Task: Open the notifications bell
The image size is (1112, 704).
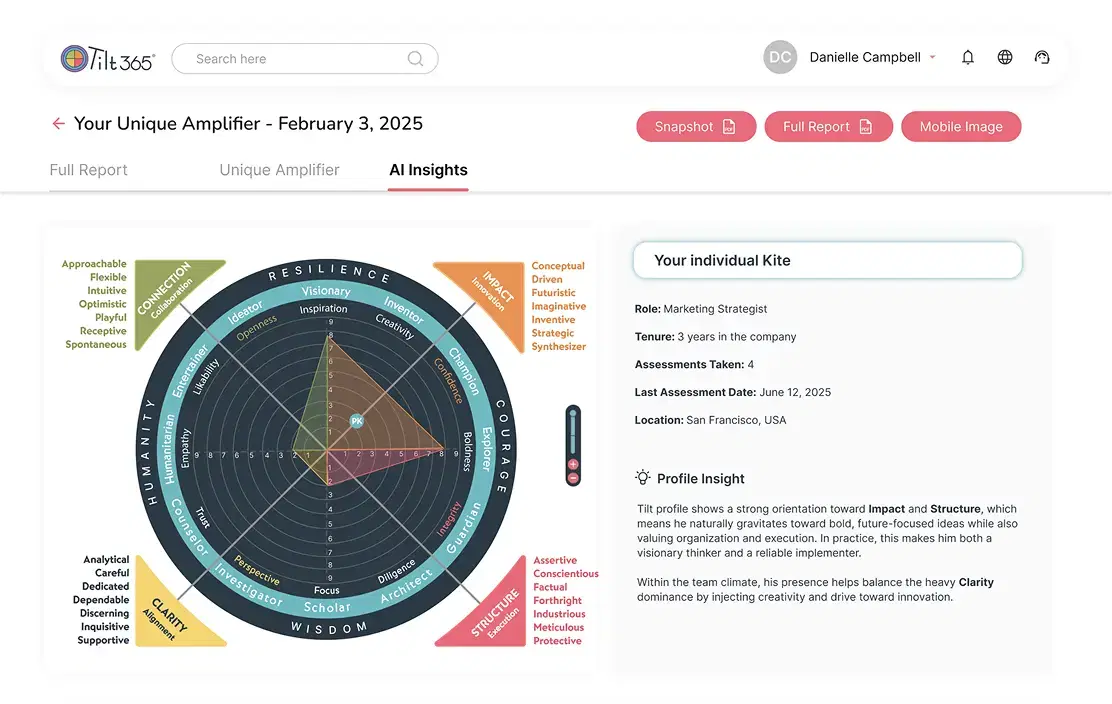Action: pyautogui.click(x=968, y=57)
